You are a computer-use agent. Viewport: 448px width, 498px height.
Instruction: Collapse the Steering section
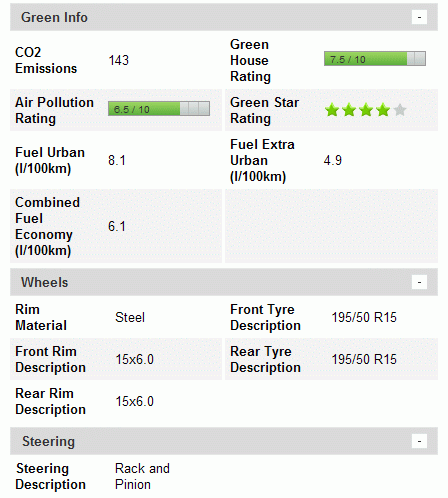point(419,441)
